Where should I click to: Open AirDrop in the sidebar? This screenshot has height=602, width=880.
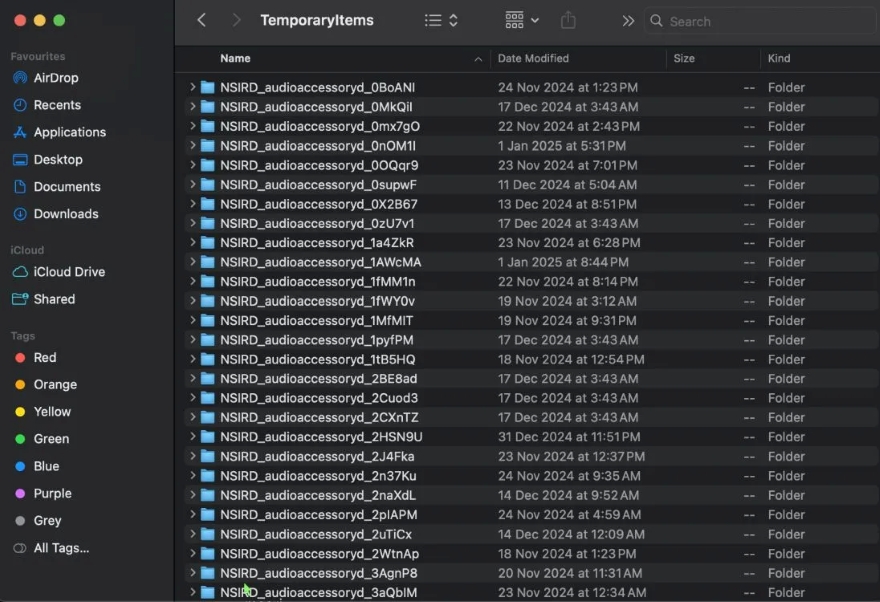(55, 78)
